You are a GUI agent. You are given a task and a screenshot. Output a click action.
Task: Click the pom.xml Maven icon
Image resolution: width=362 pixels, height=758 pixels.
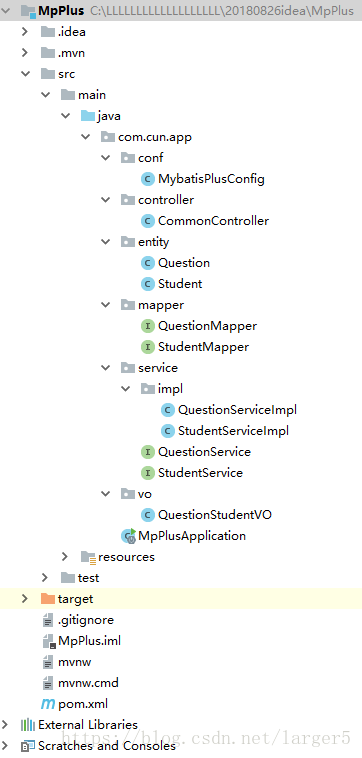pyautogui.click(x=48, y=704)
